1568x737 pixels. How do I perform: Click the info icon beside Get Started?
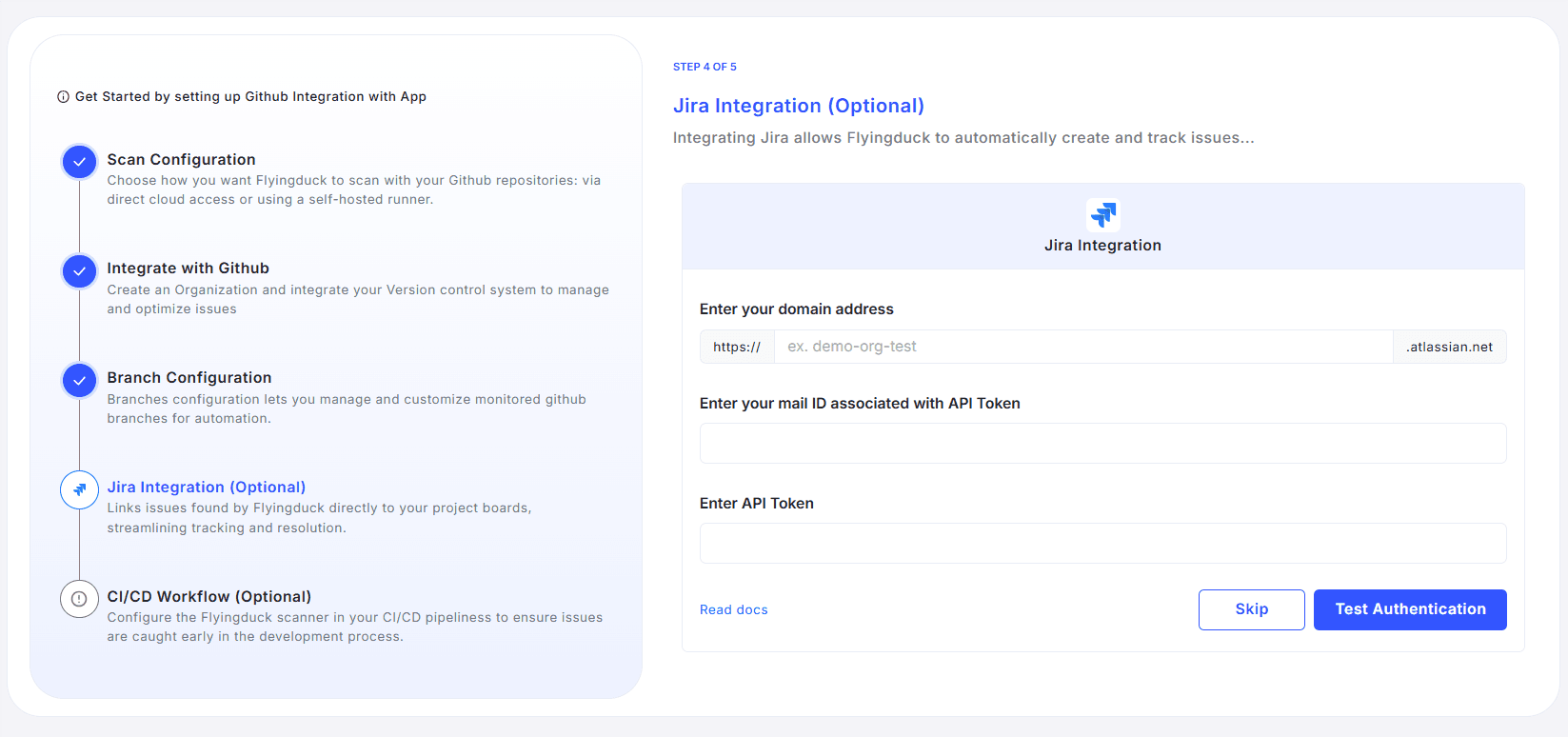coord(63,97)
